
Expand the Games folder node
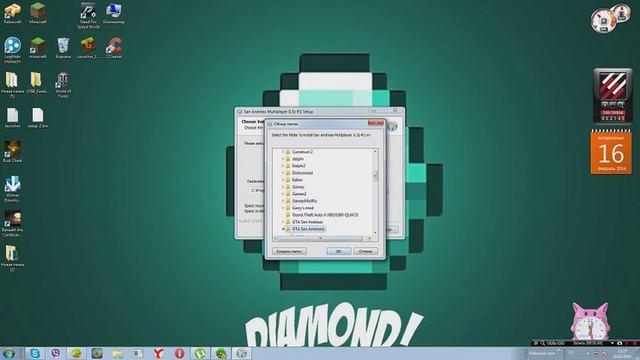pyautogui.click(x=282, y=187)
